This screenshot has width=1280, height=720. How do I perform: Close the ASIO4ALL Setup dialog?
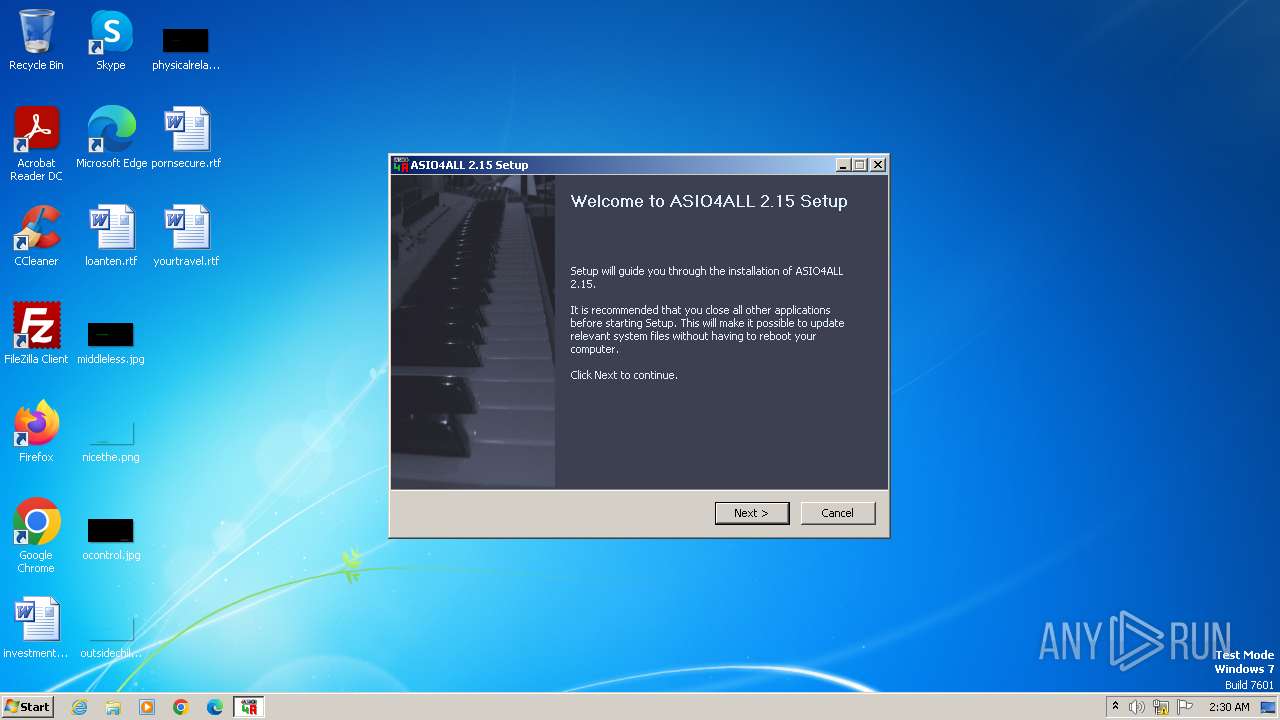pyautogui.click(x=878, y=165)
